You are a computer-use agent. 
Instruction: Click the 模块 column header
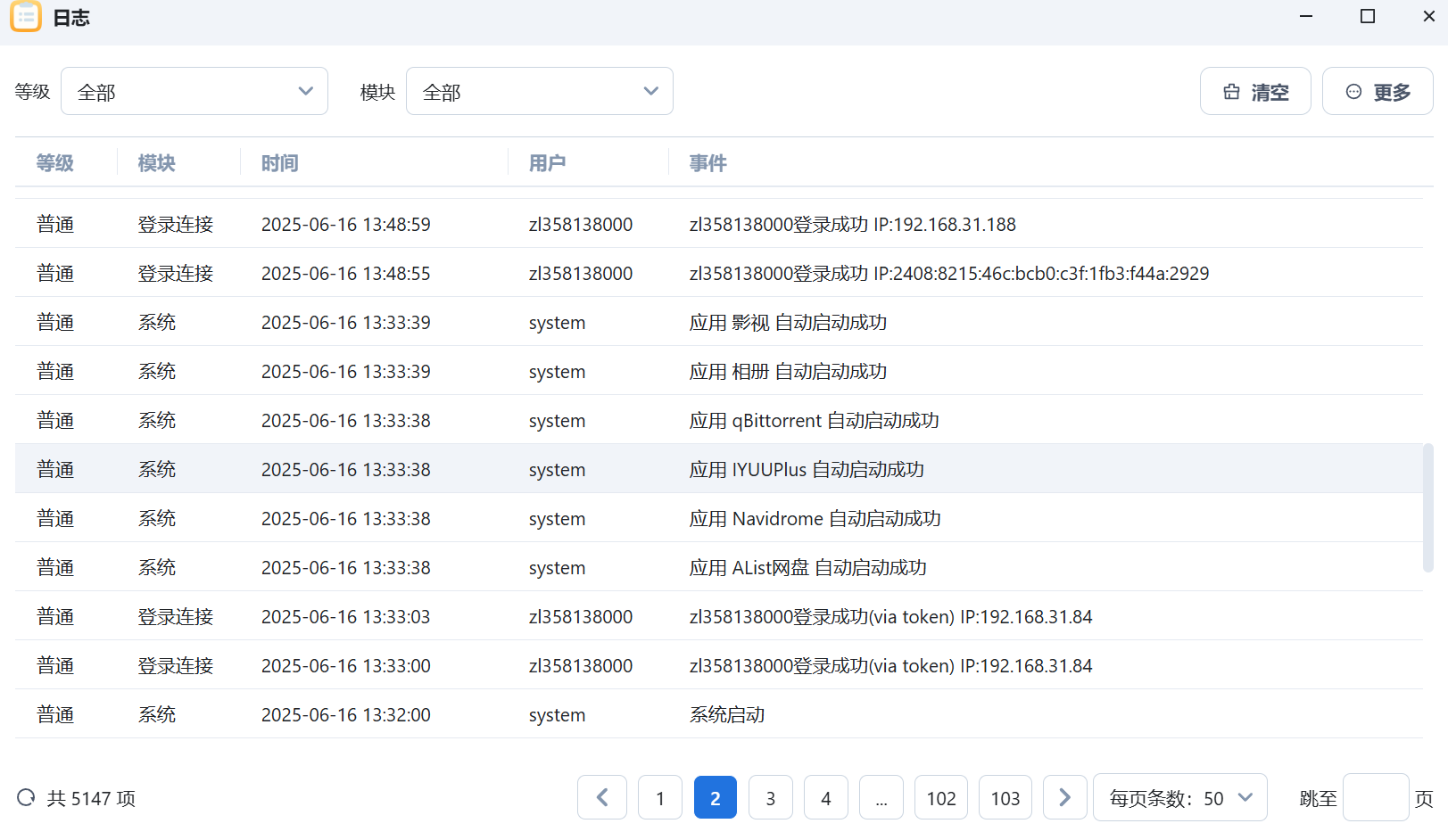[x=157, y=163]
